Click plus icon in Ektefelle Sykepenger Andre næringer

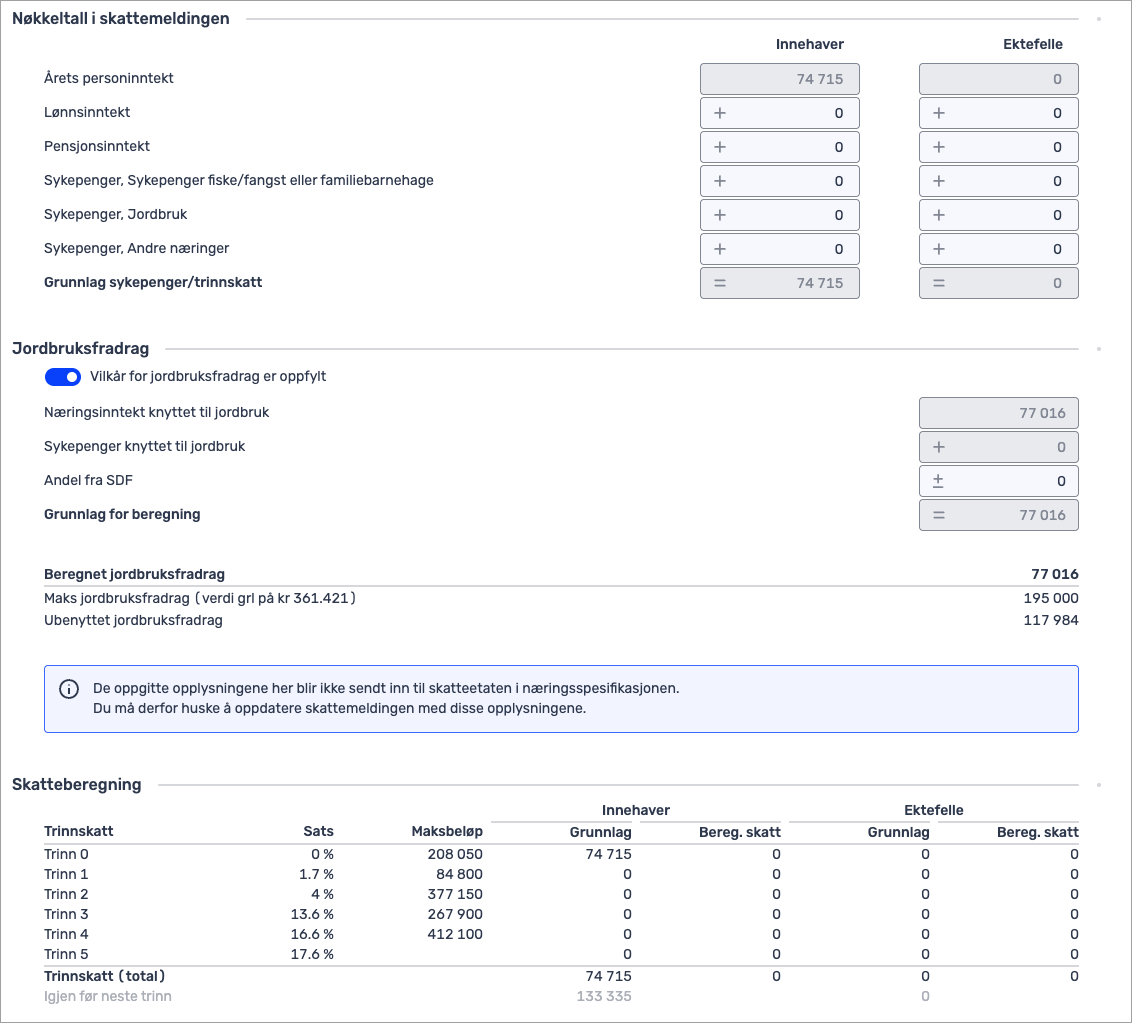click(x=938, y=249)
